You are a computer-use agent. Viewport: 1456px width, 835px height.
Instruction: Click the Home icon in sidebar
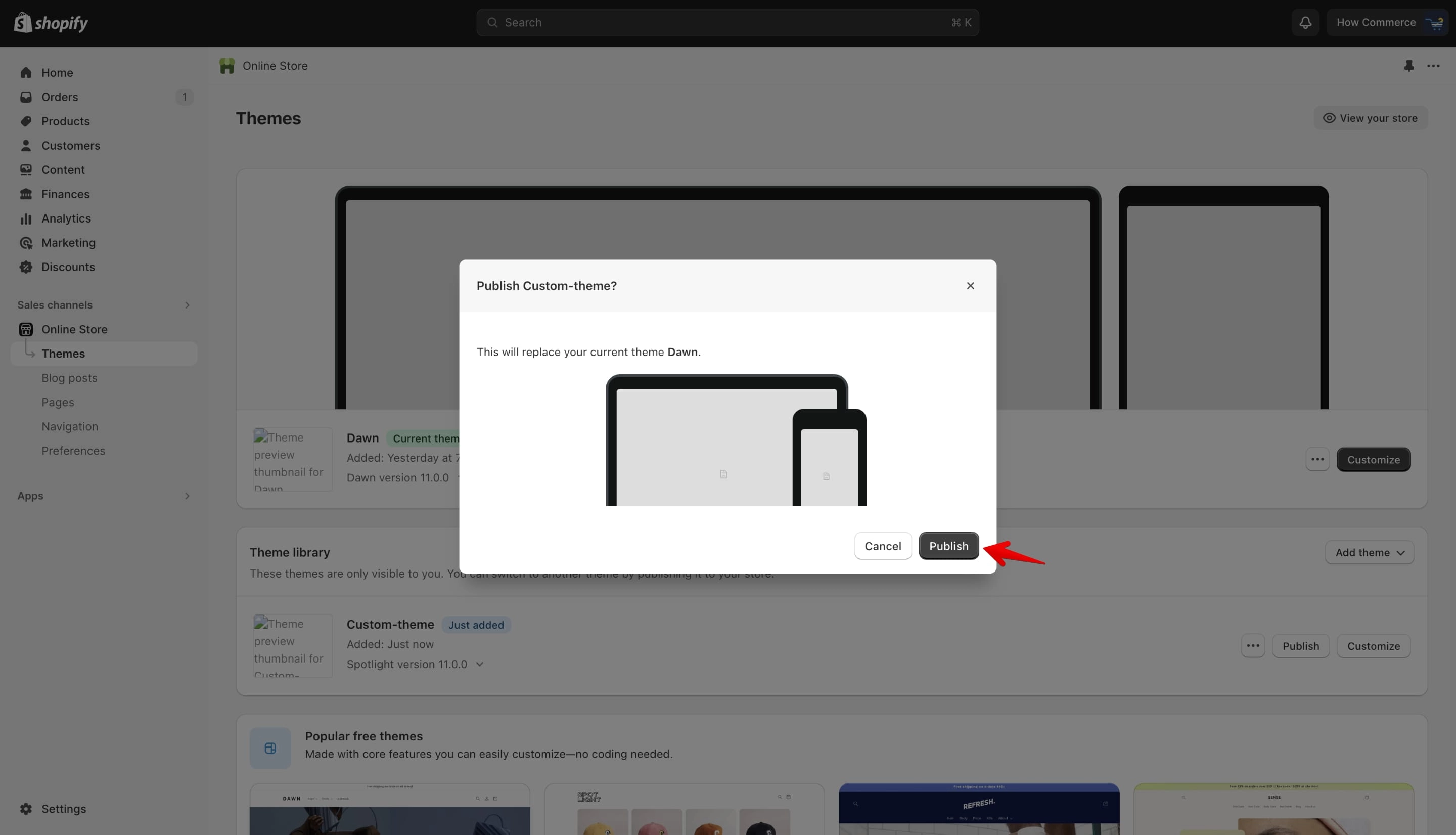point(26,73)
